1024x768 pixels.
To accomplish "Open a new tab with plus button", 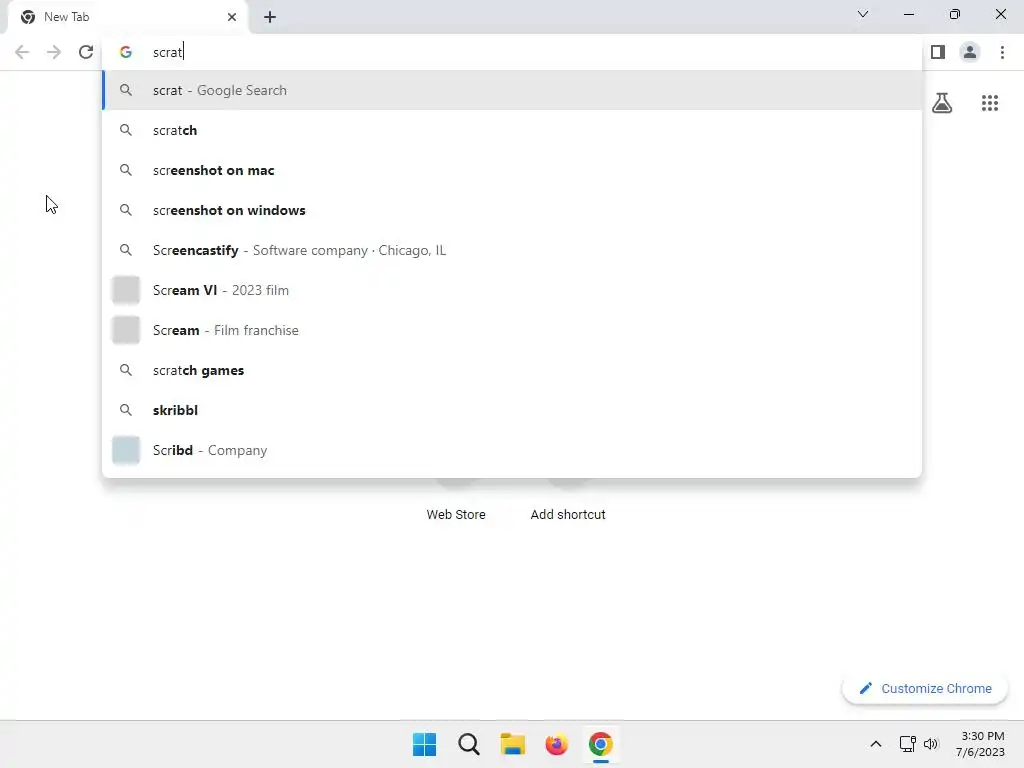I will (270, 17).
